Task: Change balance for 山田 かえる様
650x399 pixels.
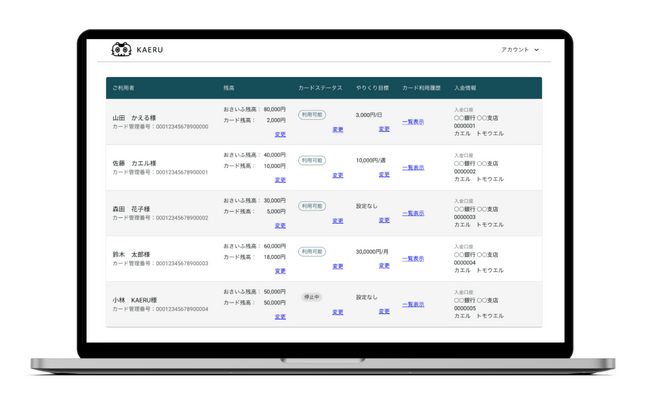Action: pos(280,134)
